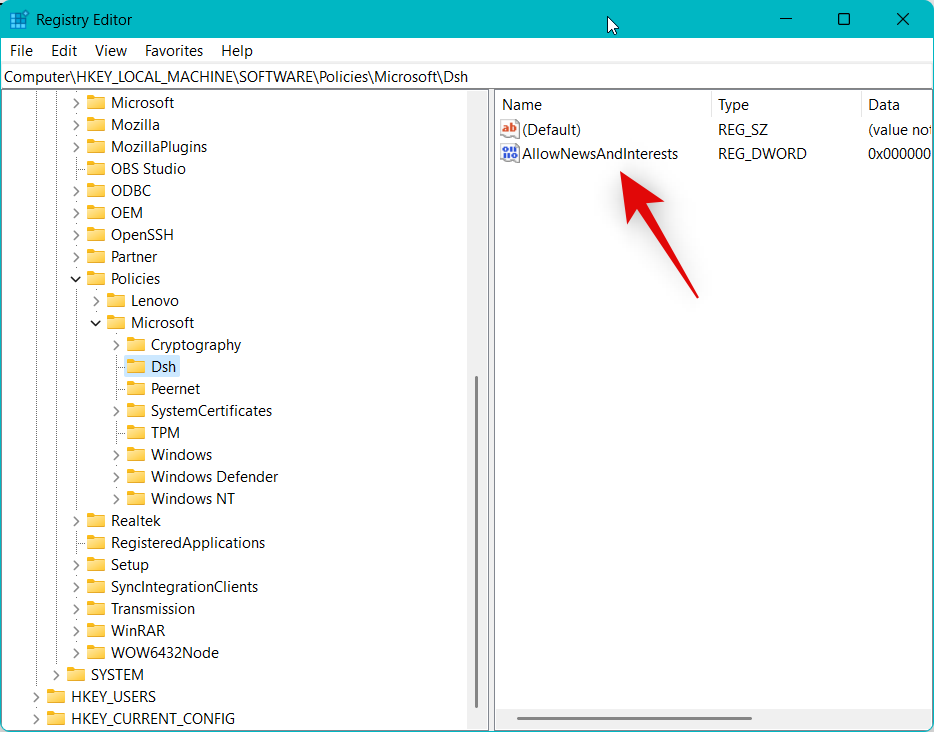Click the Windows Defender folder icon
This screenshot has width=934, height=732.
point(136,476)
